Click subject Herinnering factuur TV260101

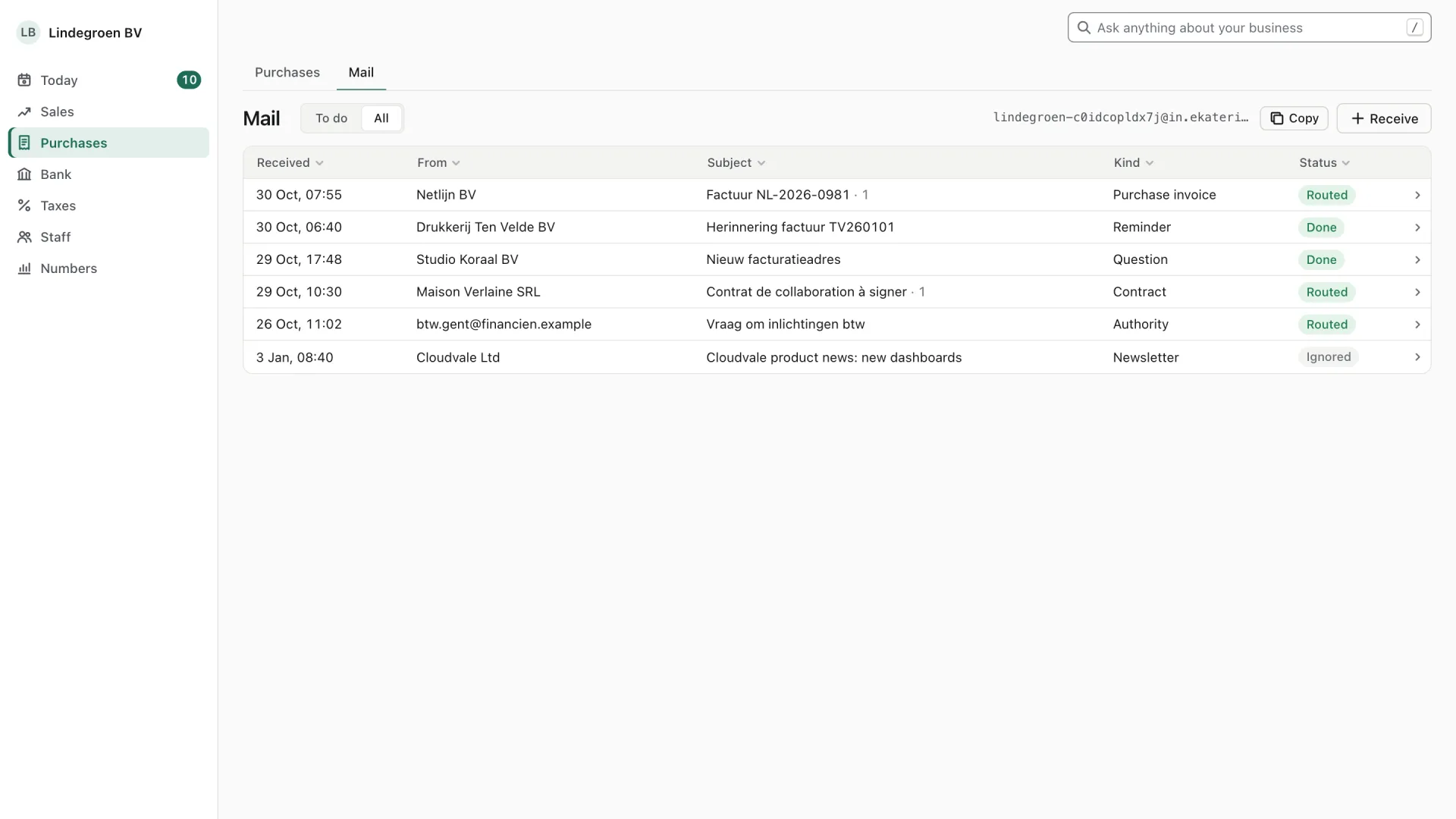[800, 227]
